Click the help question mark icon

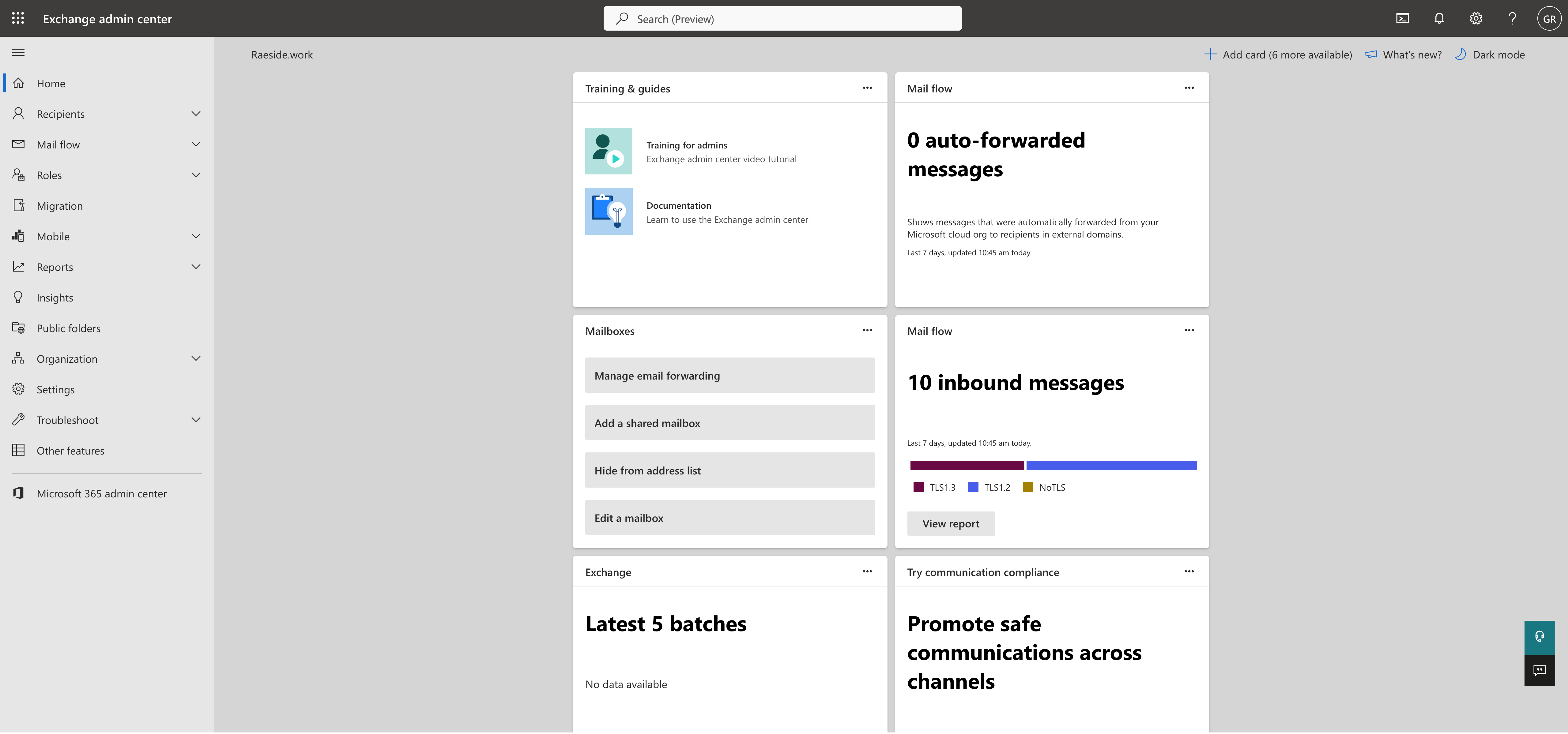click(1512, 18)
